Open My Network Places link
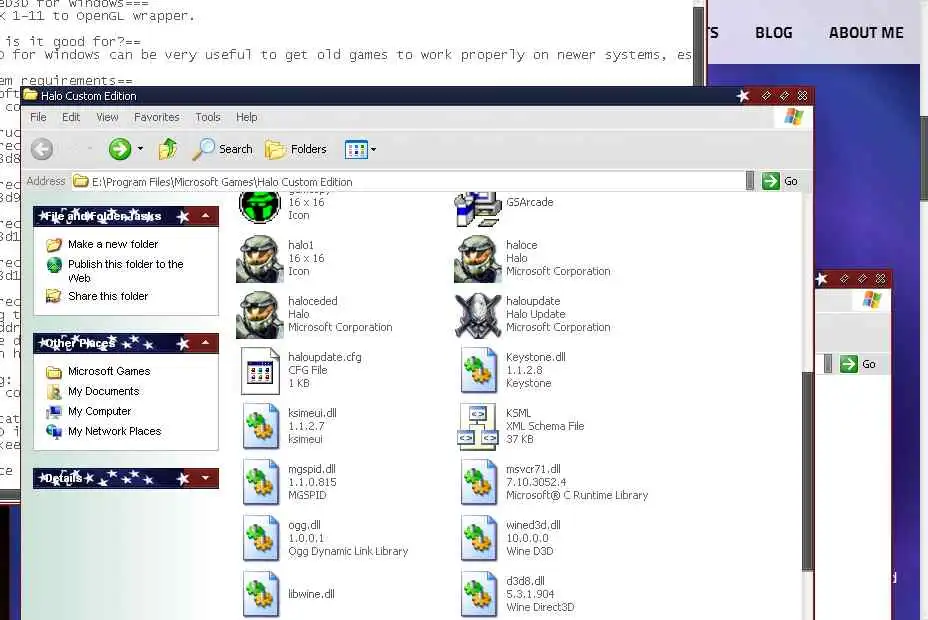The width and height of the screenshot is (928, 620). pyautogui.click(x=114, y=432)
